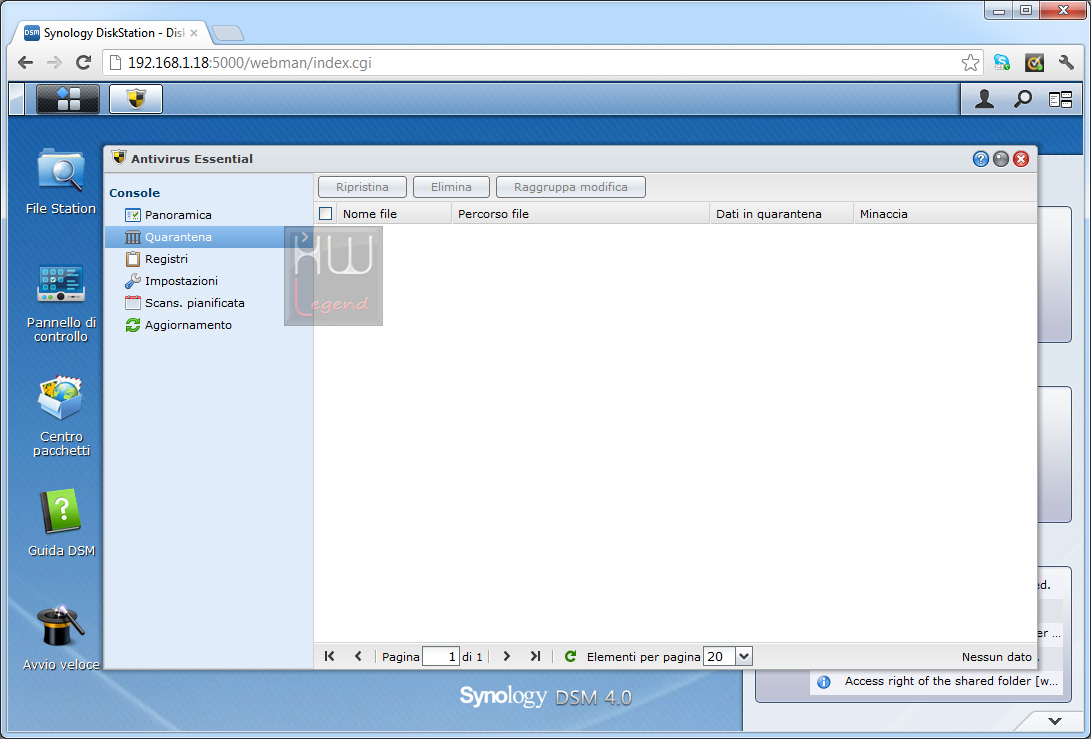
Task: Click the Console section heading
Action: point(134,193)
